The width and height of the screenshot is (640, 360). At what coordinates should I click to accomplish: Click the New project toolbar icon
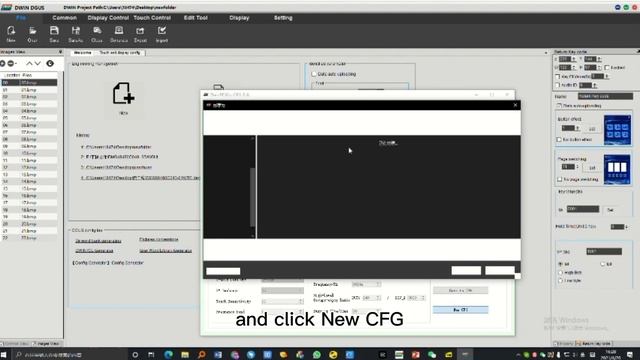[11, 34]
